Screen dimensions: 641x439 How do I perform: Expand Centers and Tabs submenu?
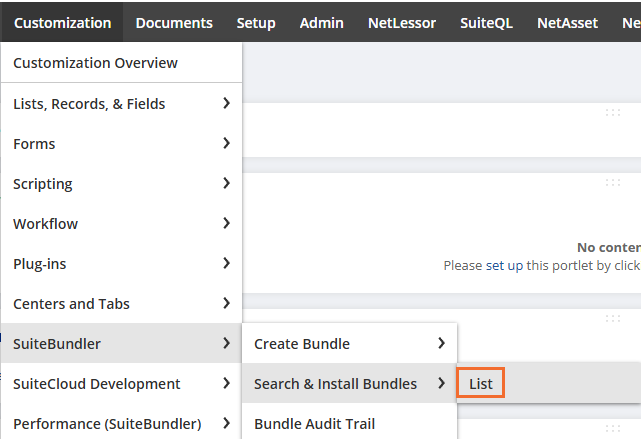click(120, 304)
